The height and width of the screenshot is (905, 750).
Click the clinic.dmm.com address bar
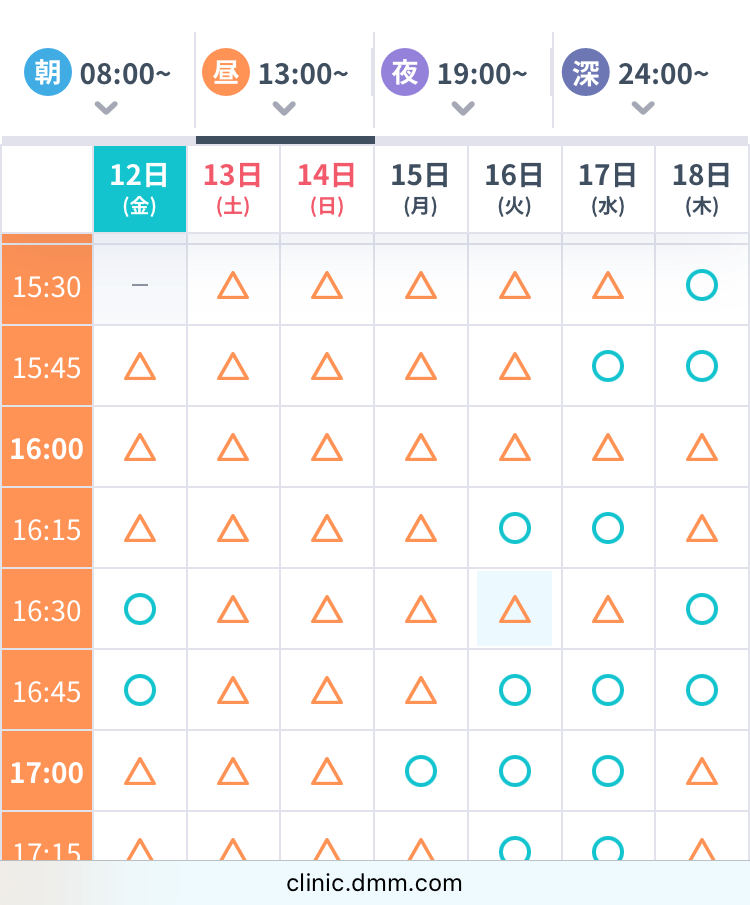click(x=374, y=883)
